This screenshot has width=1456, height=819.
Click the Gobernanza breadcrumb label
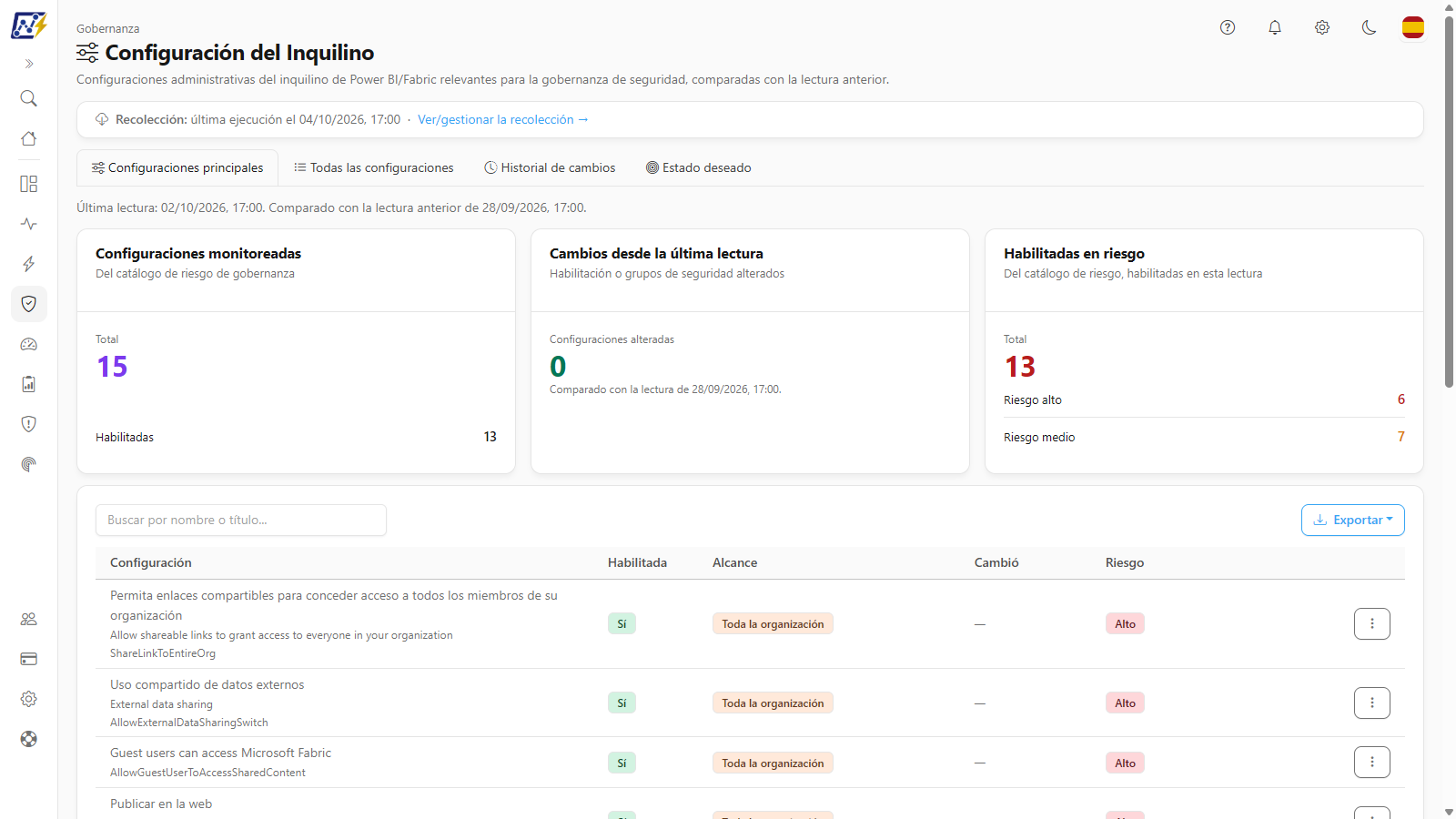click(107, 28)
